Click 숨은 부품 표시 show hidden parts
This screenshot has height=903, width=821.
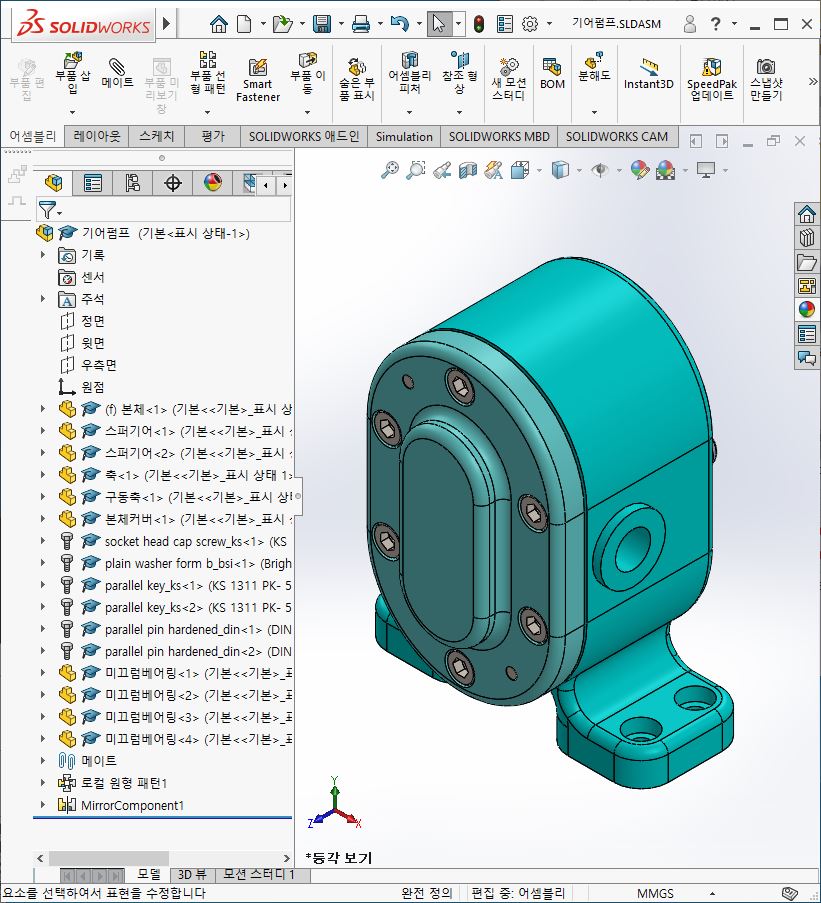(356, 80)
